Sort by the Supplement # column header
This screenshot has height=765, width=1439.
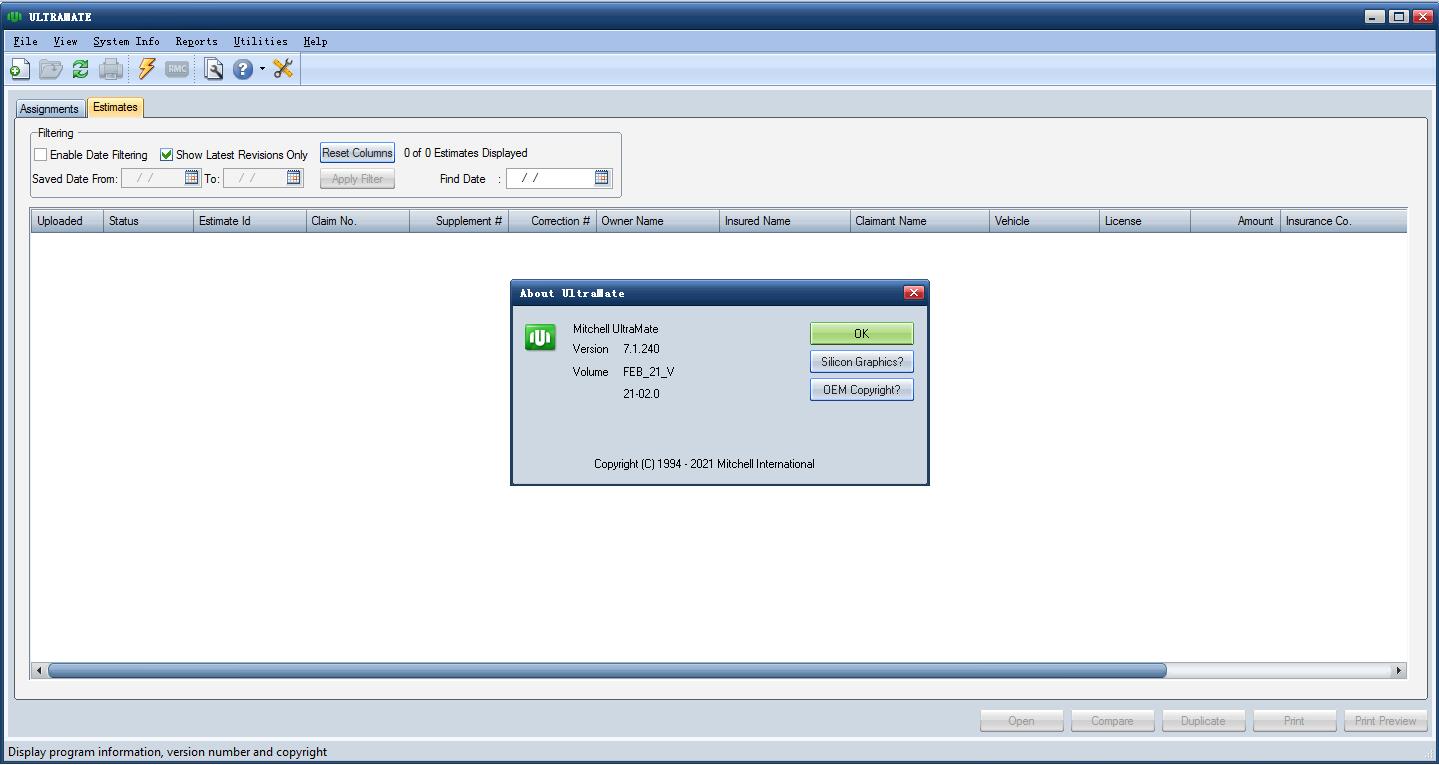point(459,221)
